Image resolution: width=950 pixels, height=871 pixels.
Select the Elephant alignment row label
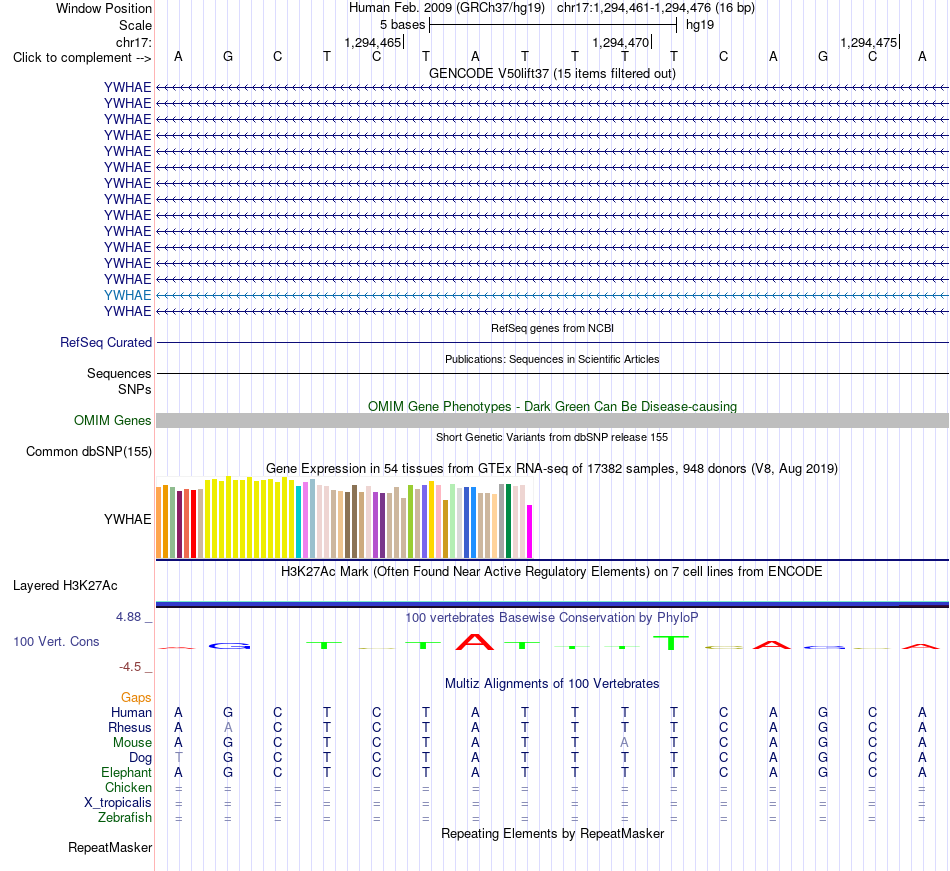[126, 772]
